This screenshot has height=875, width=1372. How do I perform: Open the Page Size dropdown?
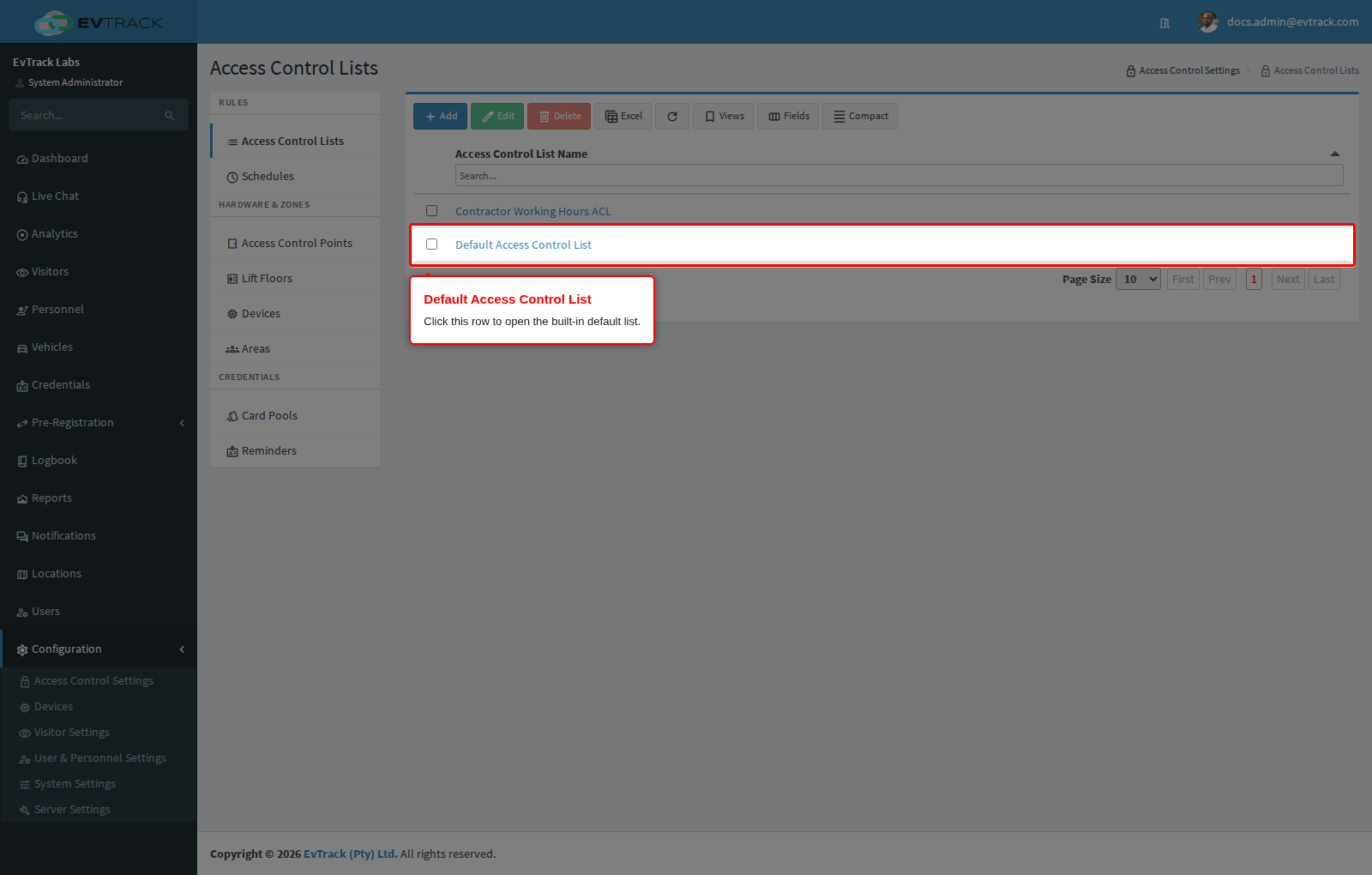[1138, 280]
